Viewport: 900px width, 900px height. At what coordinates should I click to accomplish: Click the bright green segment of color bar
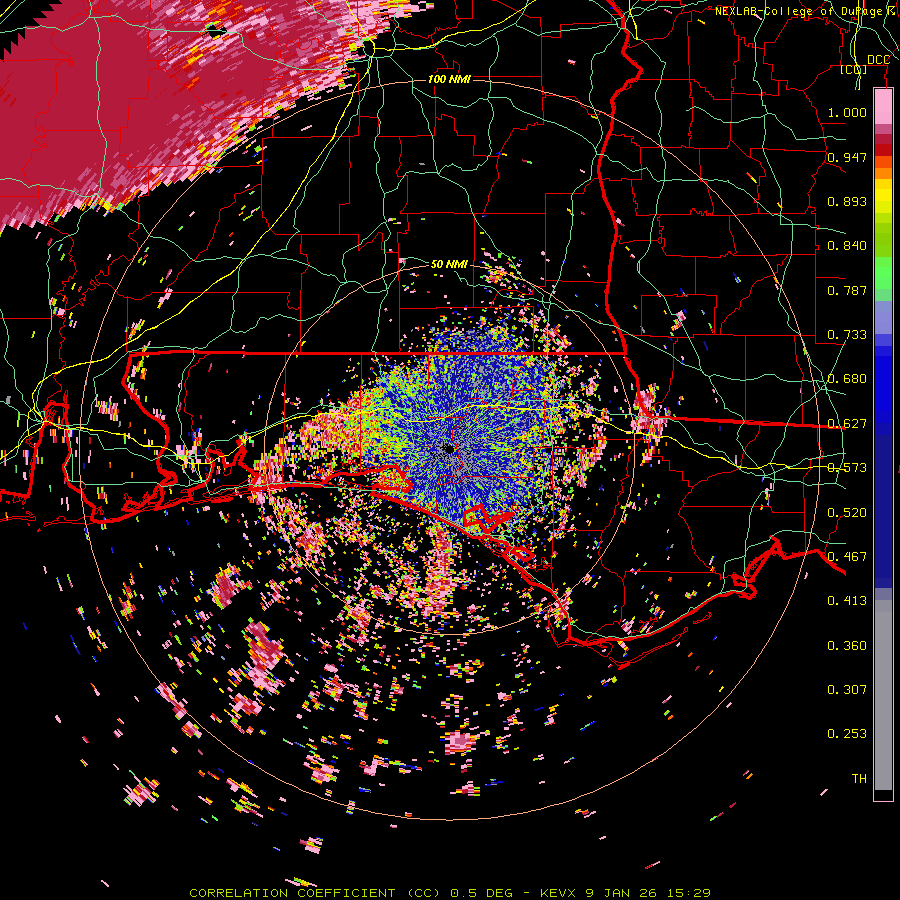click(x=883, y=273)
